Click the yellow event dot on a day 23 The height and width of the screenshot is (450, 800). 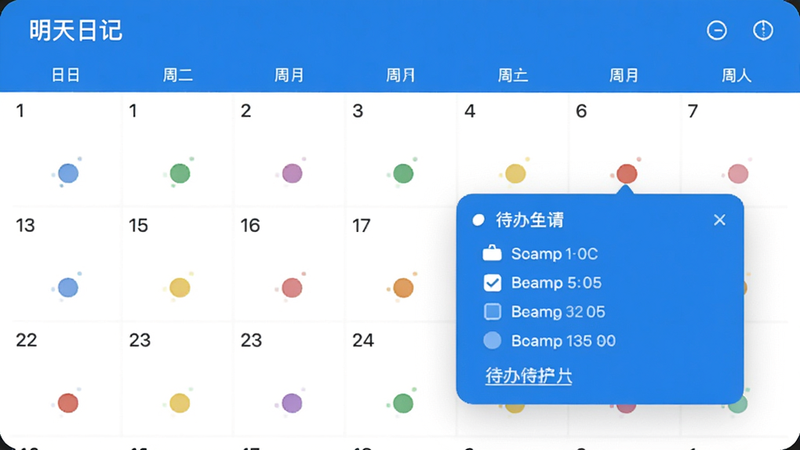[180, 403]
